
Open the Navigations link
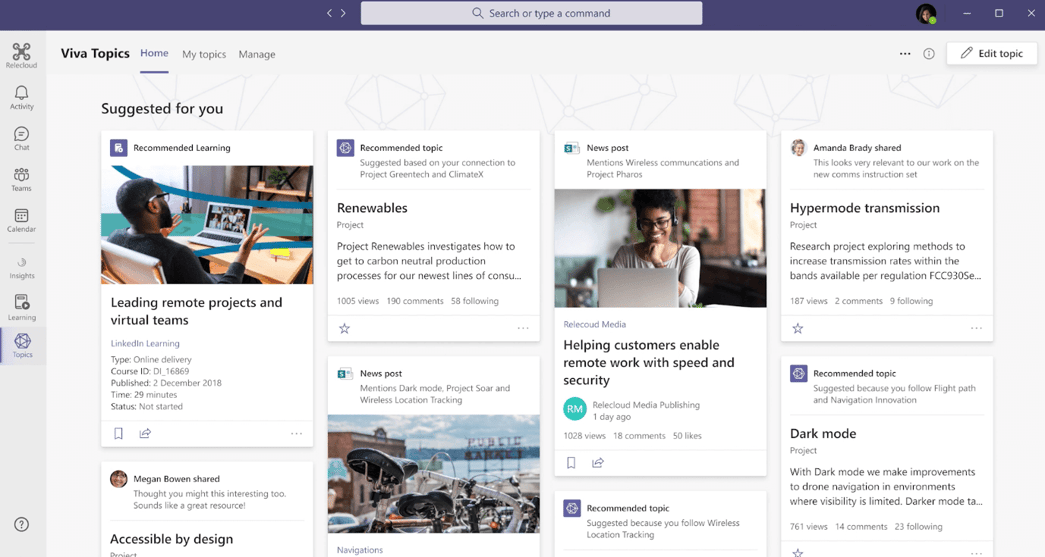coord(360,550)
